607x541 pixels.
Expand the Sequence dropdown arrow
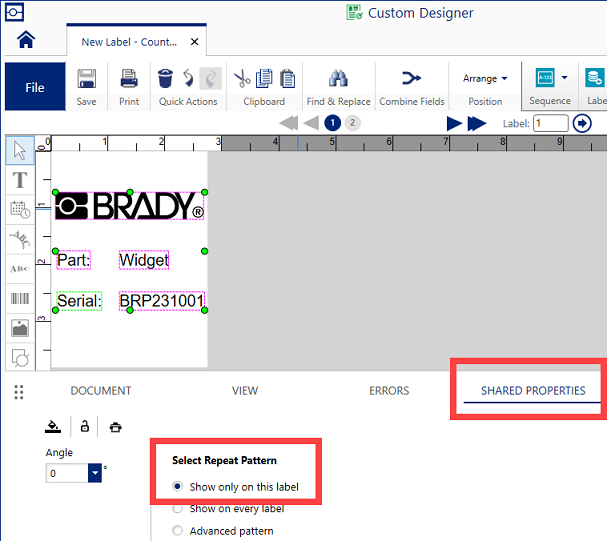point(564,78)
